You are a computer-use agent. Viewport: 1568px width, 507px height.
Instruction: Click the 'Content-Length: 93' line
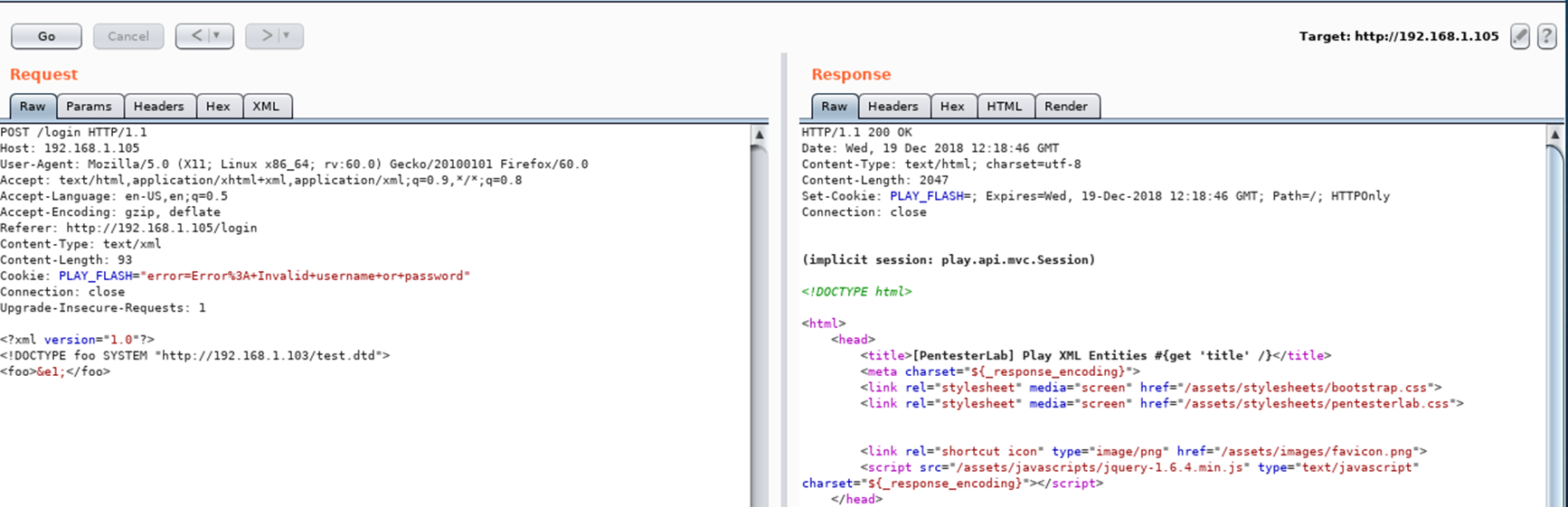[x=66, y=260]
